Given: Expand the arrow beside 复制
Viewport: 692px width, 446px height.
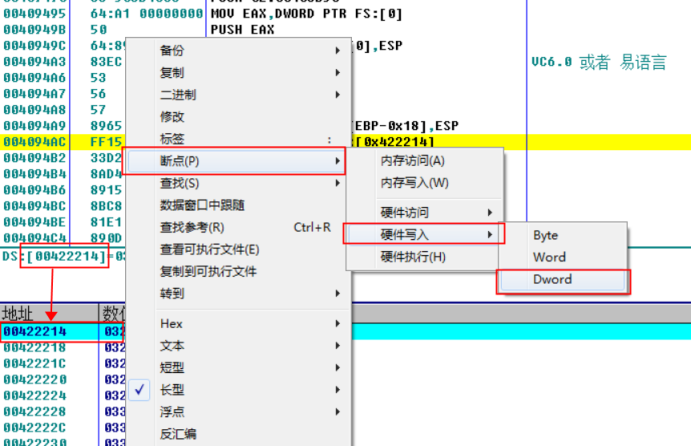Looking at the screenshot, I should (338, 72).
